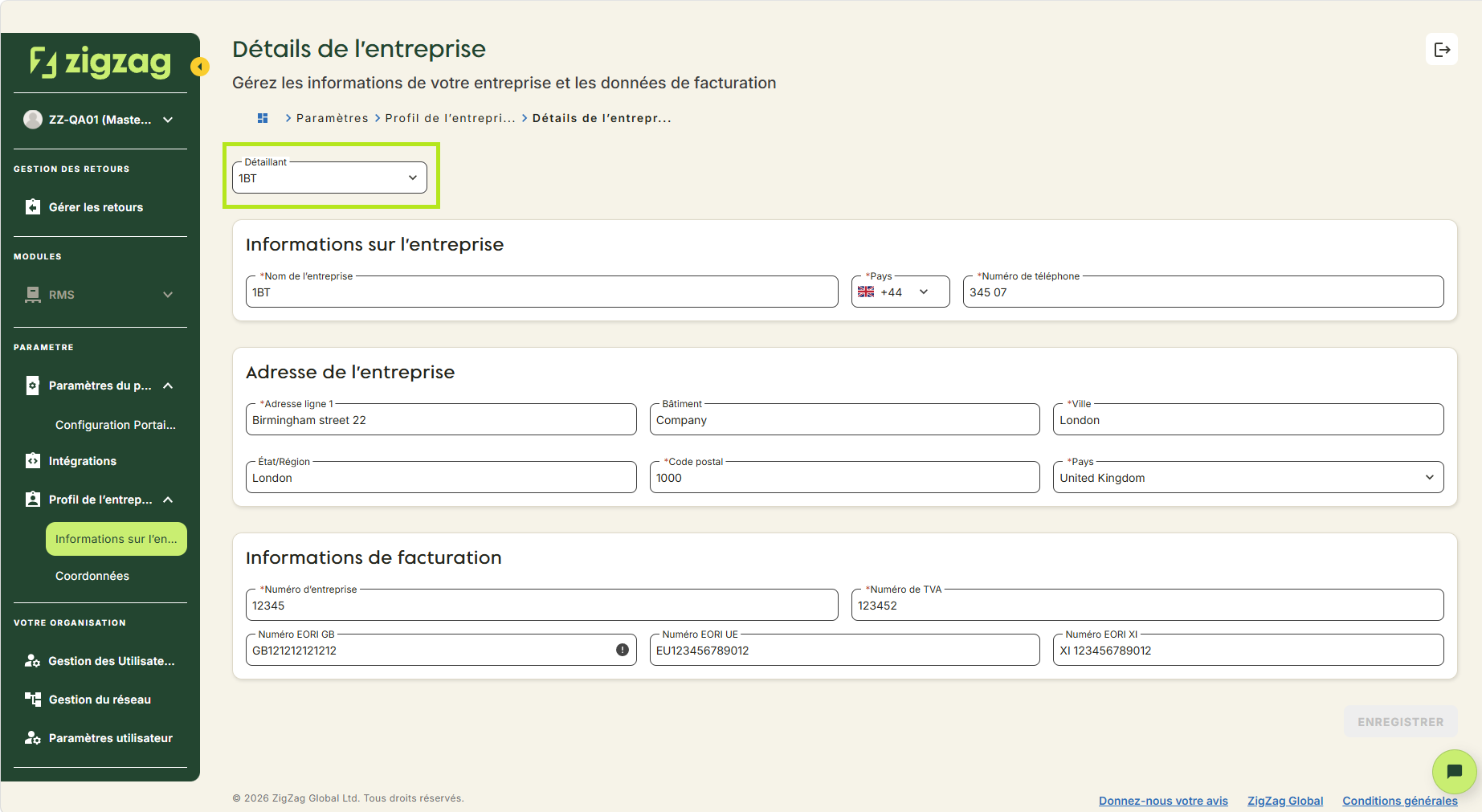This screenshot has width=1482, height=812.
Task: Expand the ZZ-QA01 account menu chevron
Action: pyautogui.click(x=168, y=120)
